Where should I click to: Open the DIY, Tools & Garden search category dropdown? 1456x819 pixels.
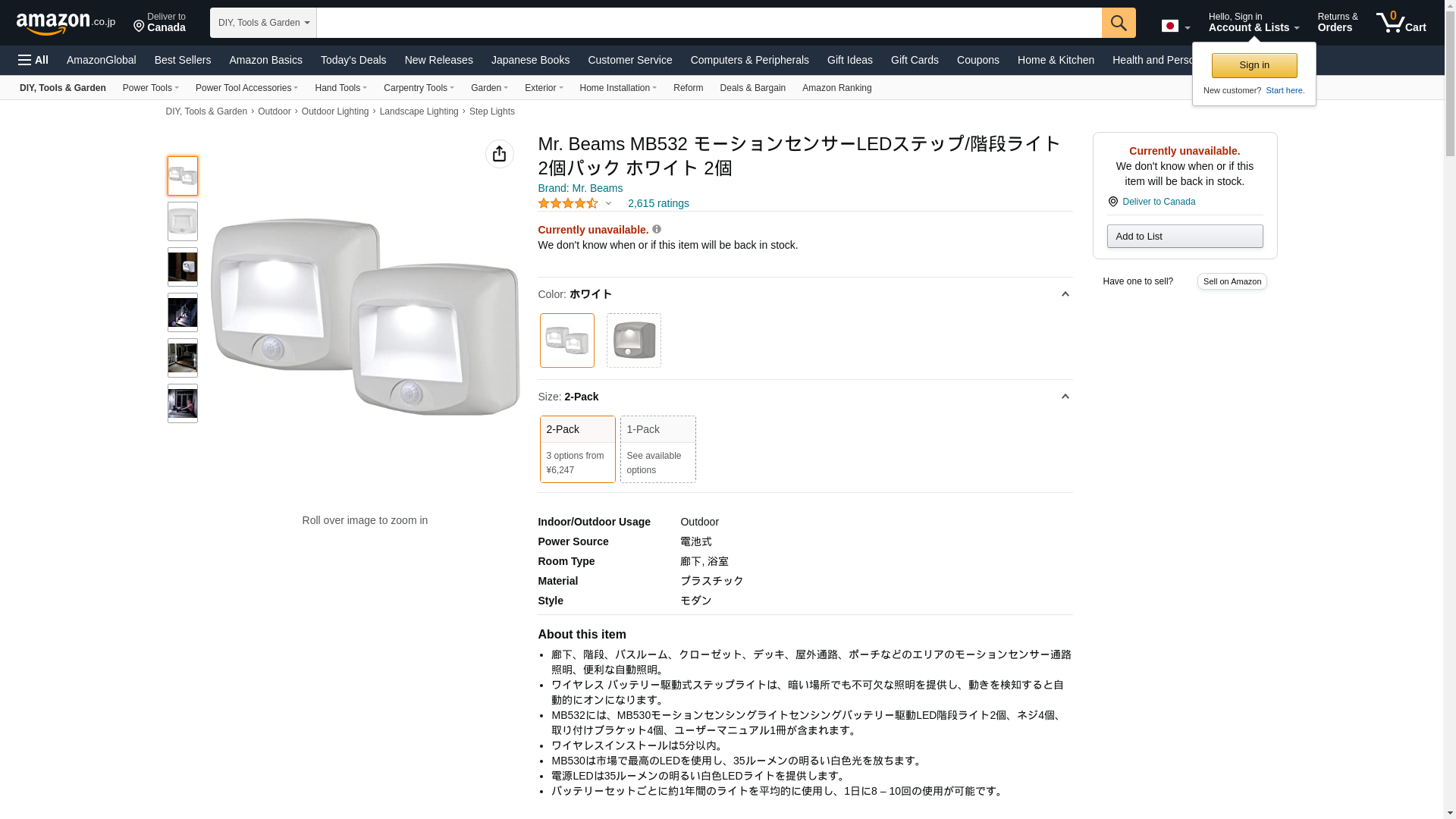(263, 23)
